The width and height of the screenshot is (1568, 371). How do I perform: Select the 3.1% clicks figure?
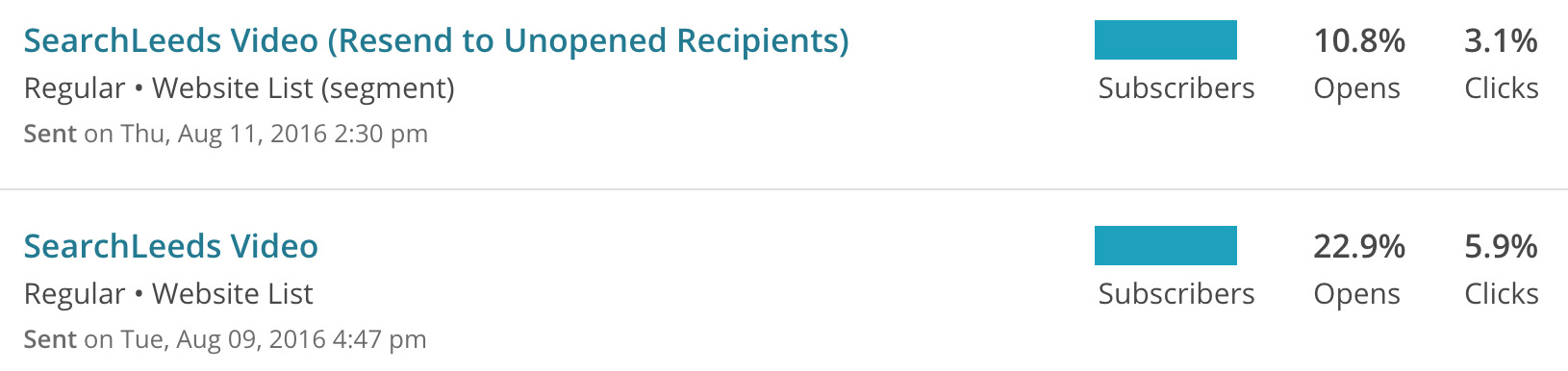tap(1501, 40)
